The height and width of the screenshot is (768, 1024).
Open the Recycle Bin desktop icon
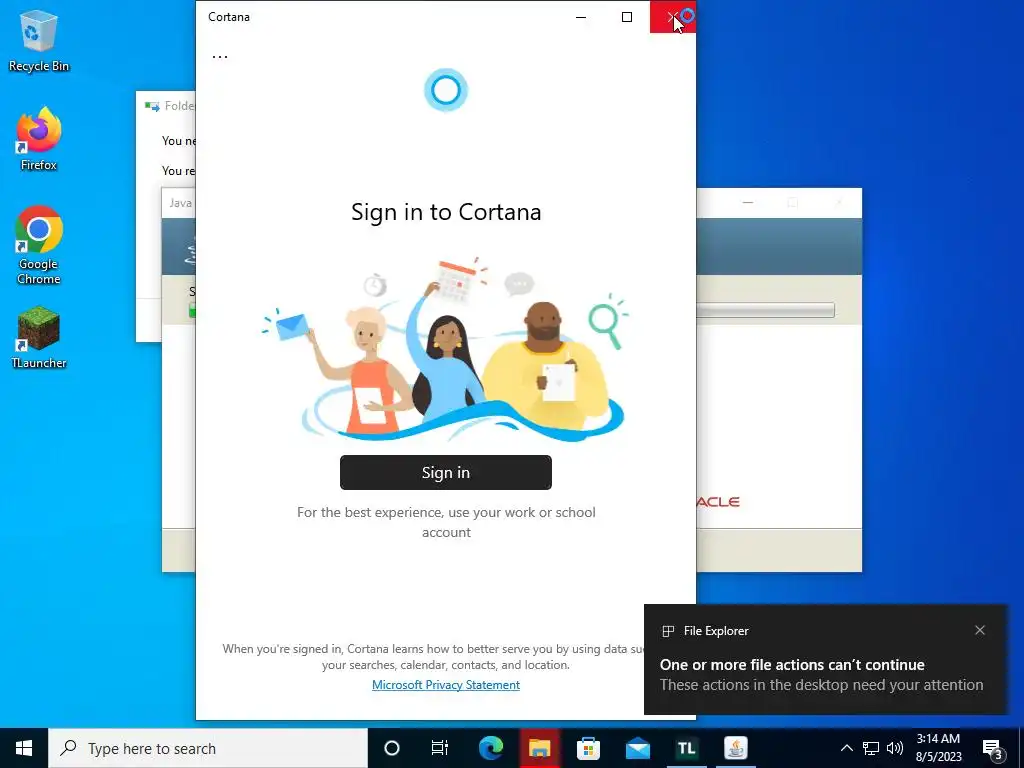click(39, 40)
